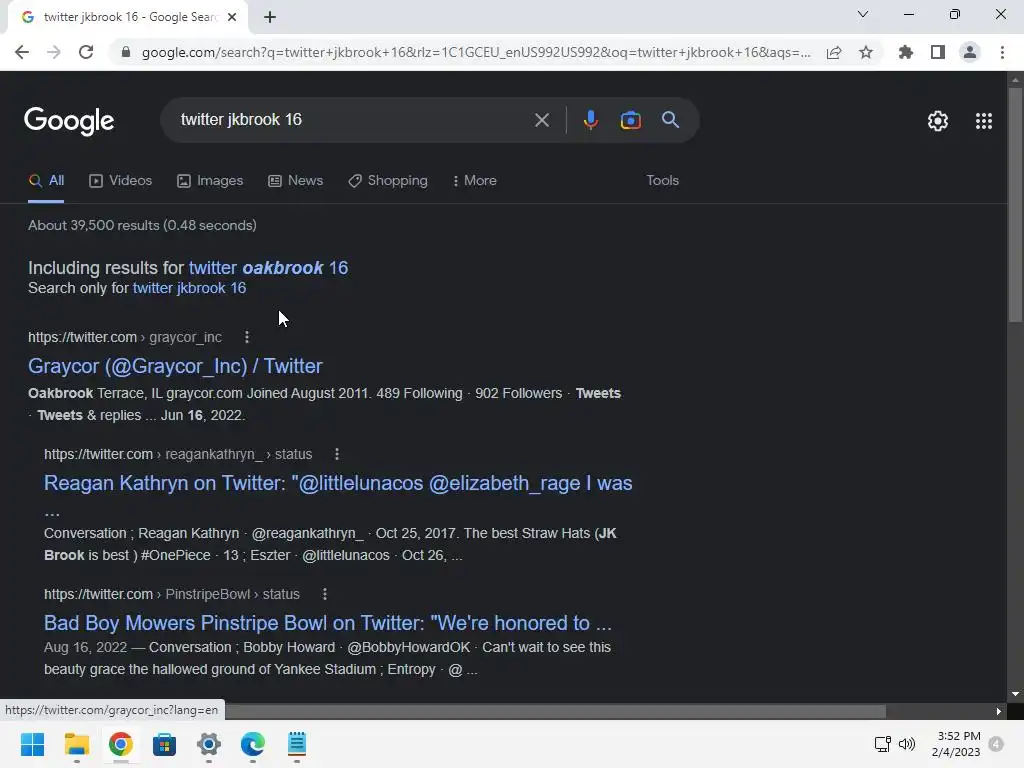
Task: Close the twitter jkbrook 16 tab
Action: click(232, 17)
